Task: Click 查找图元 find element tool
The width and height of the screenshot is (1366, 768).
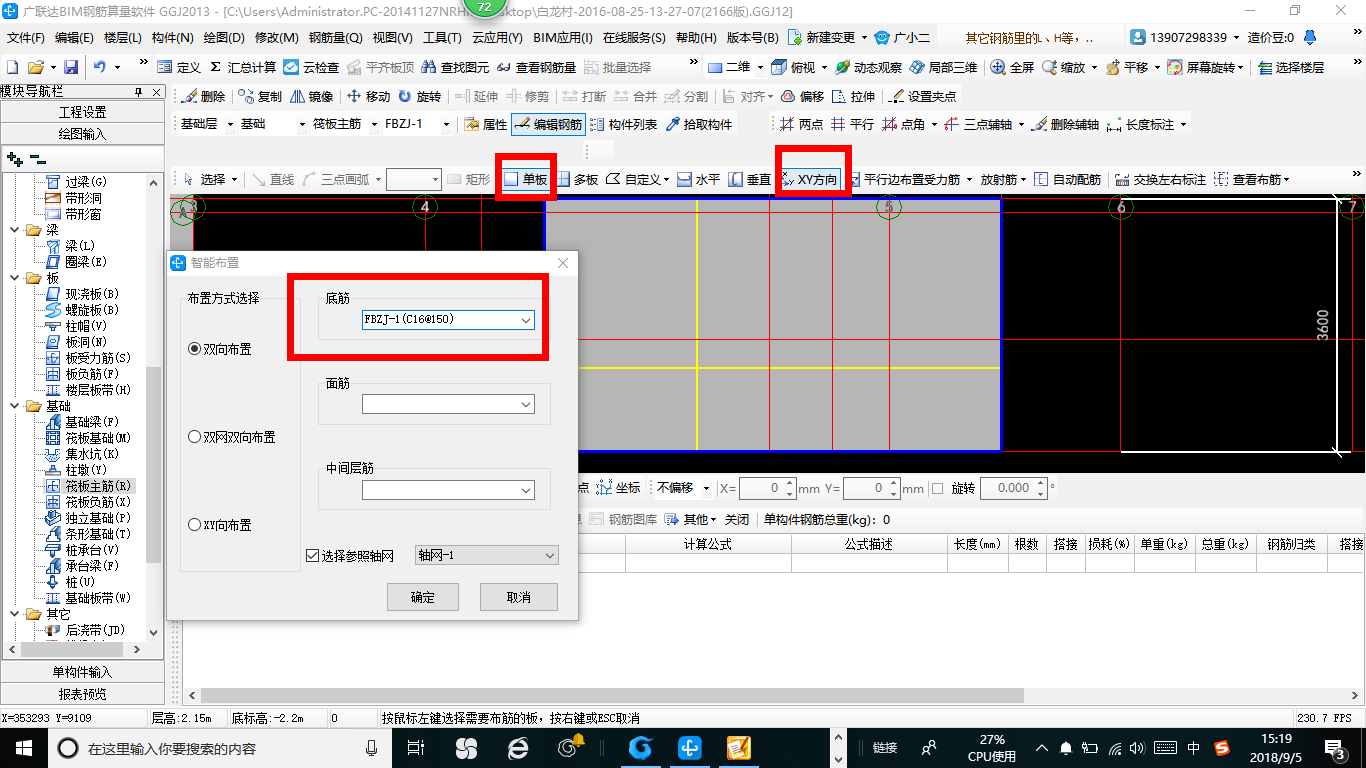Action: point(456,67)
